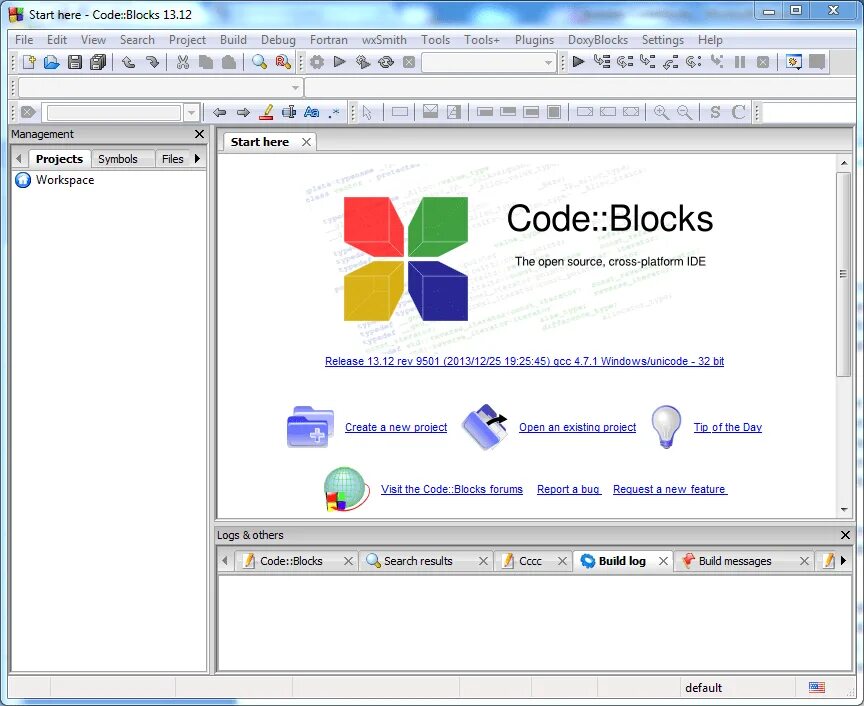This screenshot has height=706, width=864.
Task: Click the Step out debug icon
Action: click(x=671, y=62)
